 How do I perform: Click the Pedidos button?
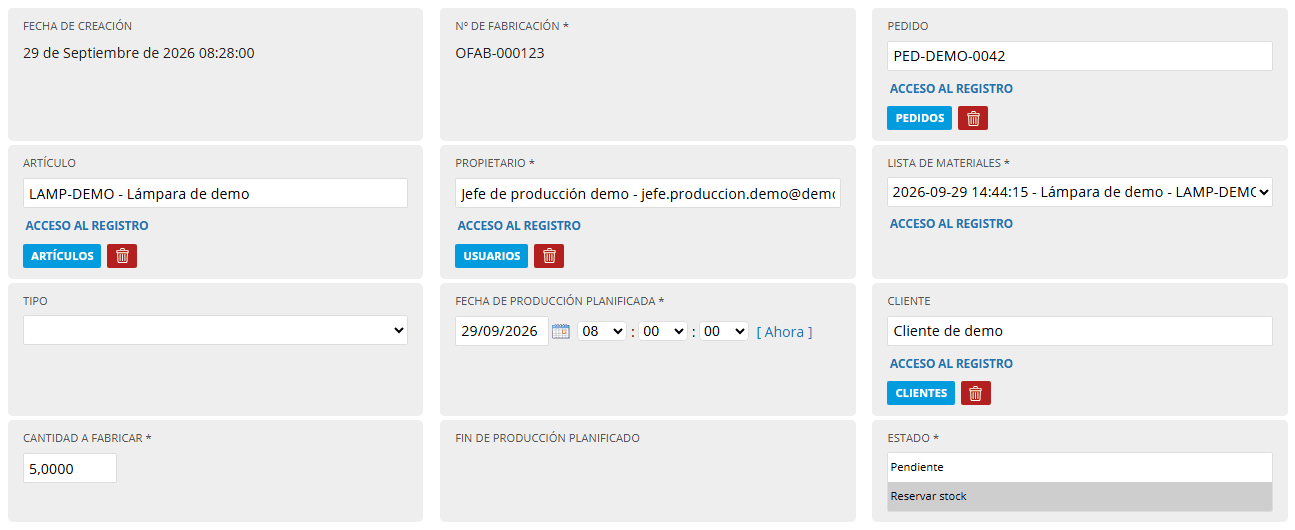pos(919,118)
